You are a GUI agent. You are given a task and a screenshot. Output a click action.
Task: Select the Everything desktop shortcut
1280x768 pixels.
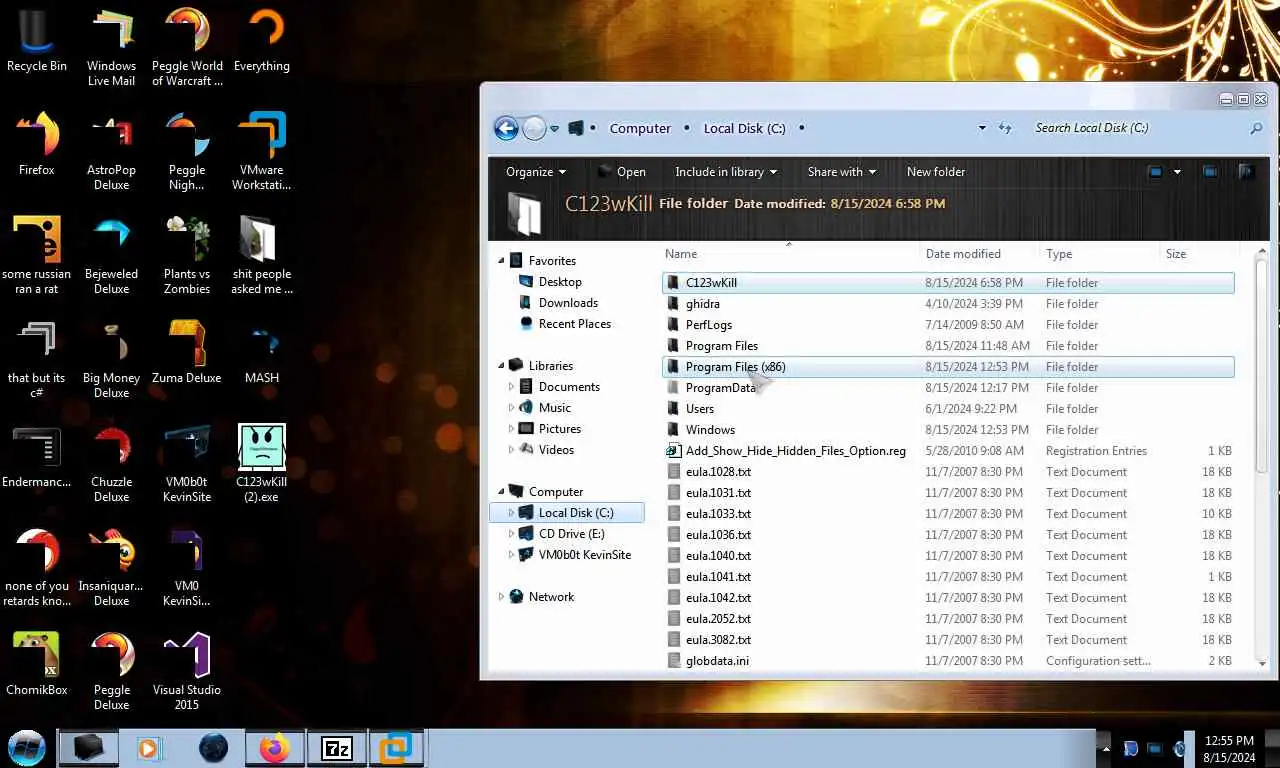262,41
